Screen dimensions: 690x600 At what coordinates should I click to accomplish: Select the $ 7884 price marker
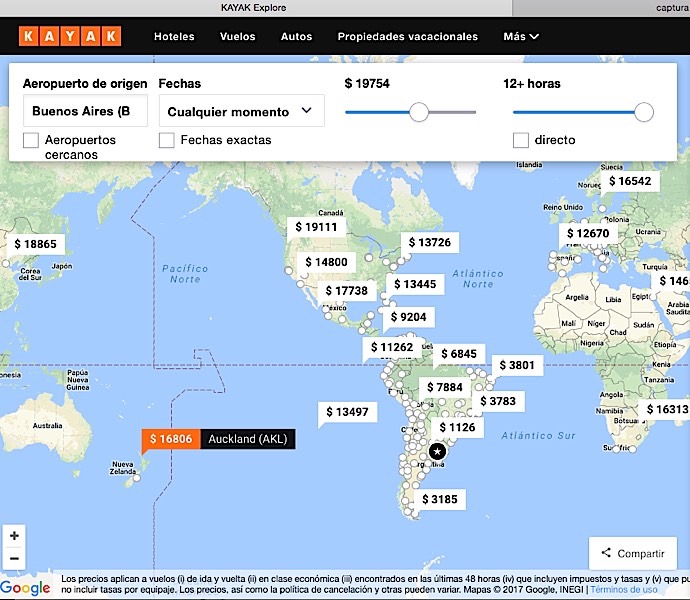tap(444, 387)
